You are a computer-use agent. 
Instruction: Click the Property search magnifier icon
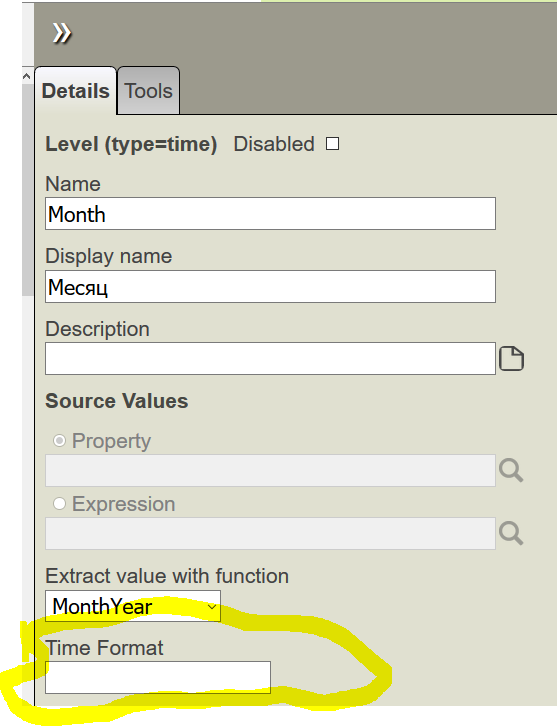[x=511, y=470]
